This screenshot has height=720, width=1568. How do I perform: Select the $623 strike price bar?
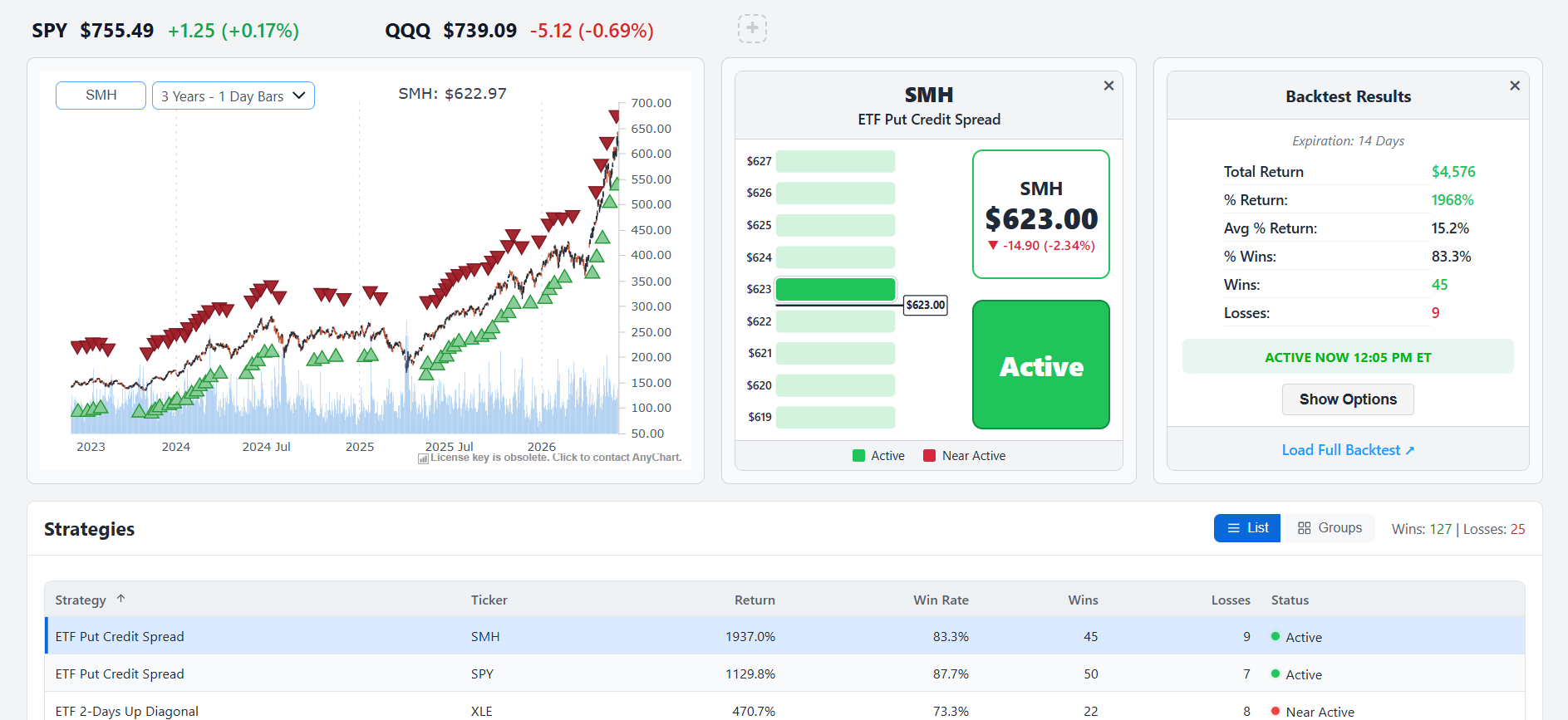(835, 289)
